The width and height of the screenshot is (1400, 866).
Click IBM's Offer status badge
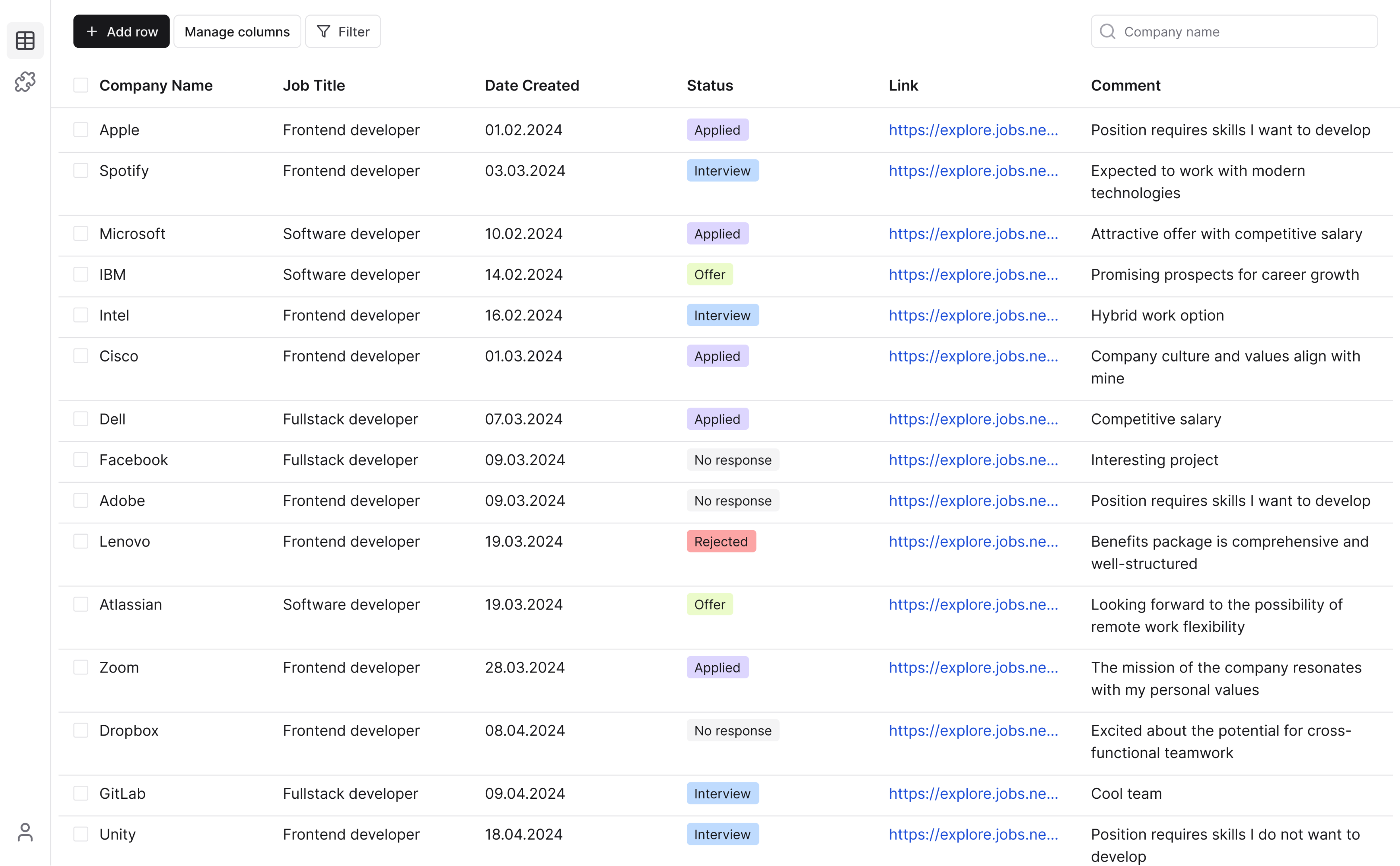pyautogui.click(x=710, y=274)
